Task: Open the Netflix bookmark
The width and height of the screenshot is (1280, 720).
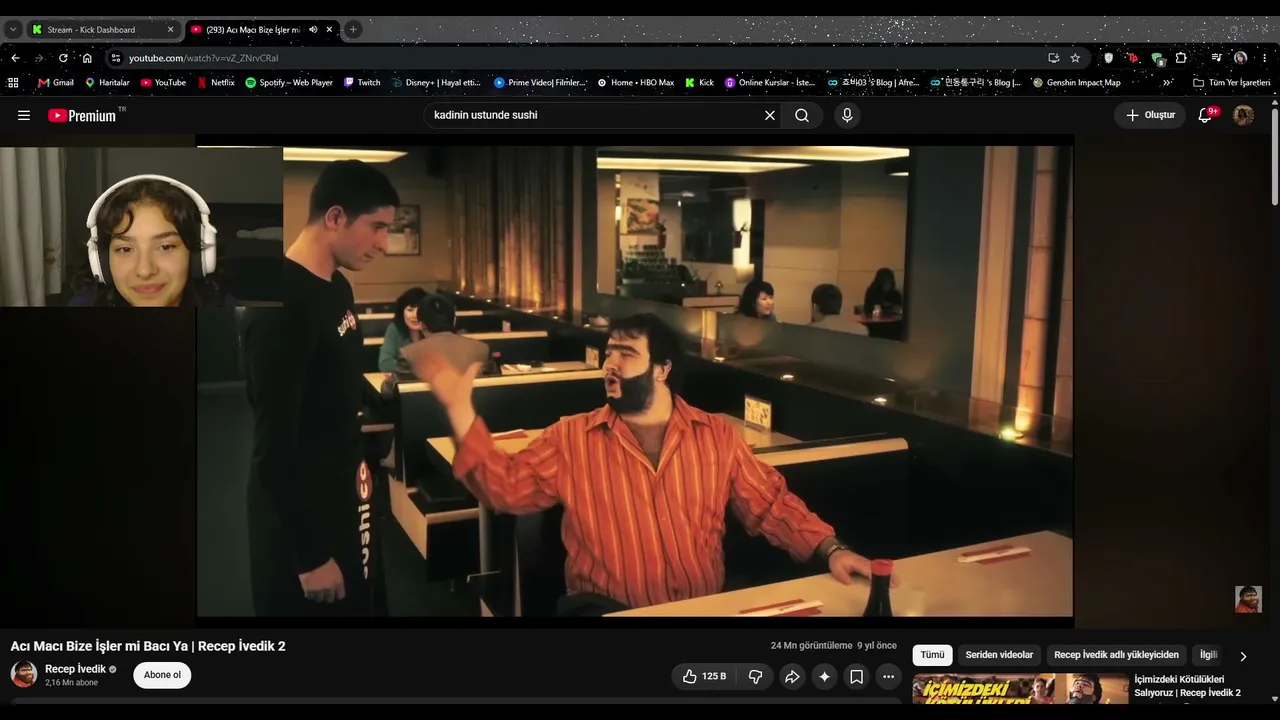Action: (x=216, y=83)
